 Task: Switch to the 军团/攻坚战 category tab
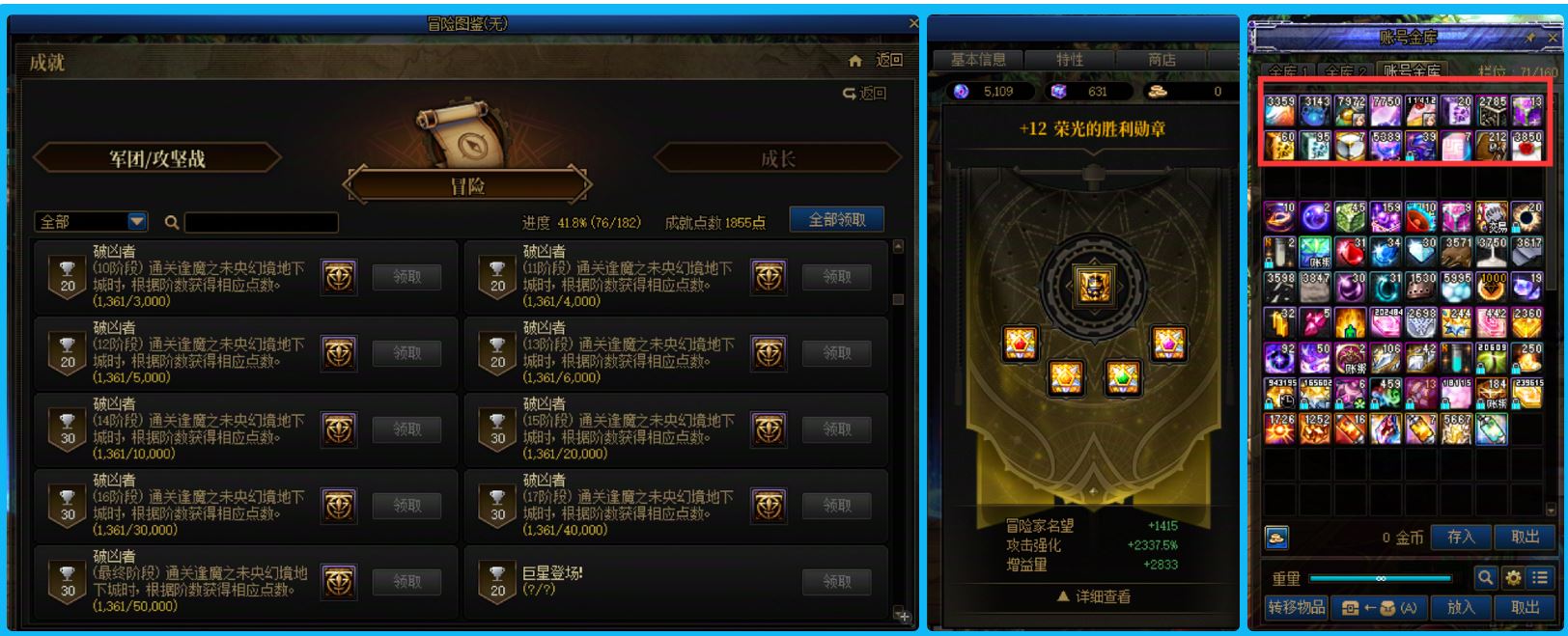156,158
